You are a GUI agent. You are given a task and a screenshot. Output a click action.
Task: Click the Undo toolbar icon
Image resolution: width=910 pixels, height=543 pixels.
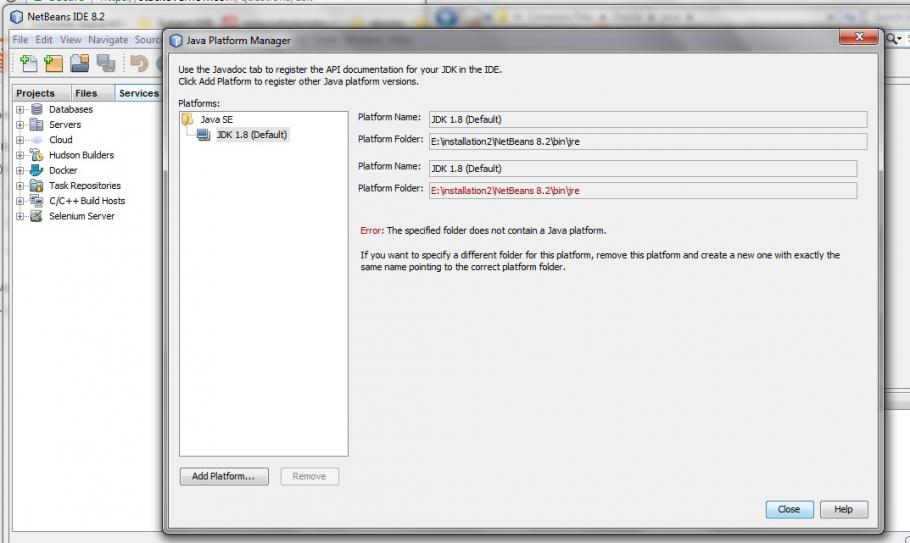[x=138, y=63]
